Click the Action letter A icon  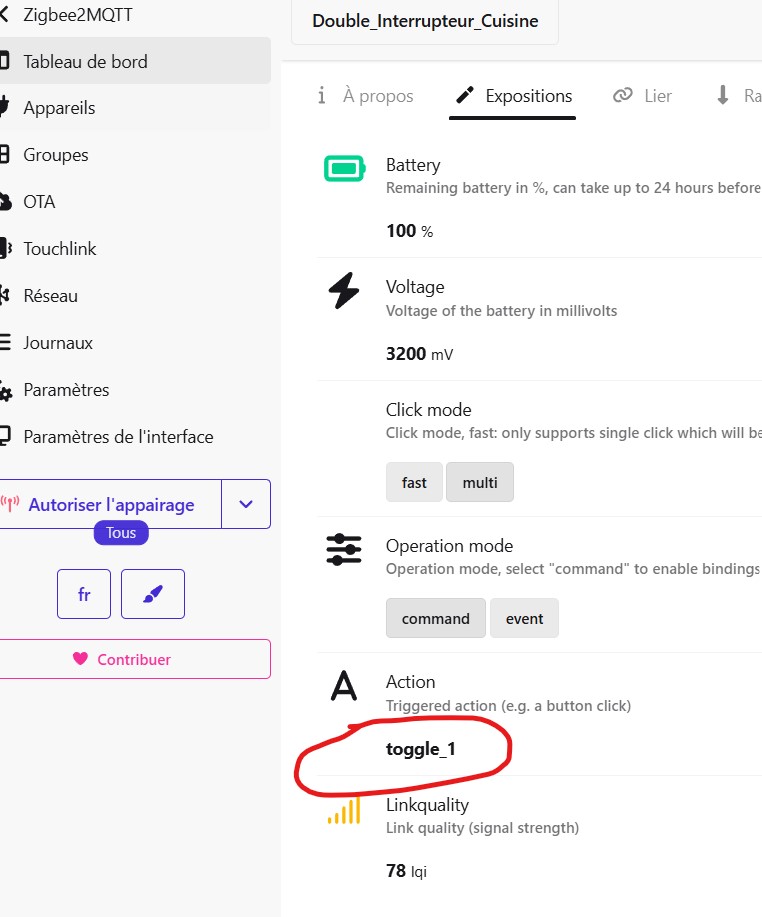(x=344, y=686)
